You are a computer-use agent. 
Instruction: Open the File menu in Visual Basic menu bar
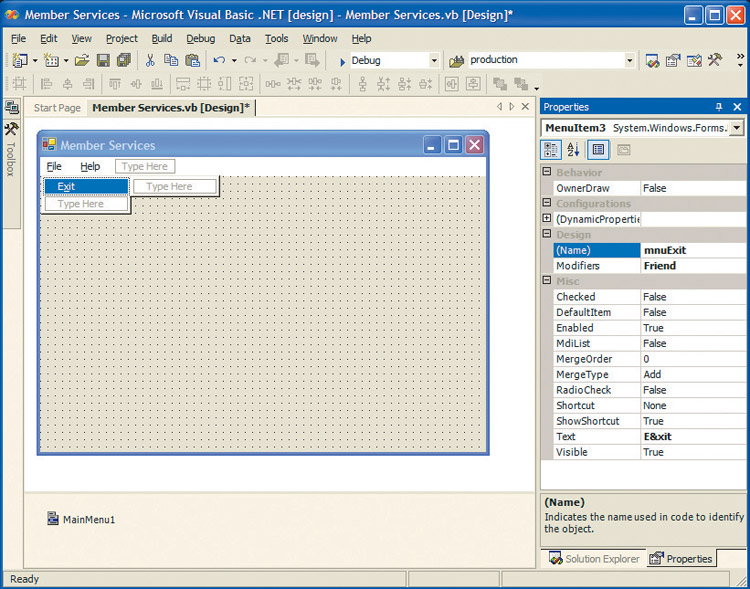point(19,38)
